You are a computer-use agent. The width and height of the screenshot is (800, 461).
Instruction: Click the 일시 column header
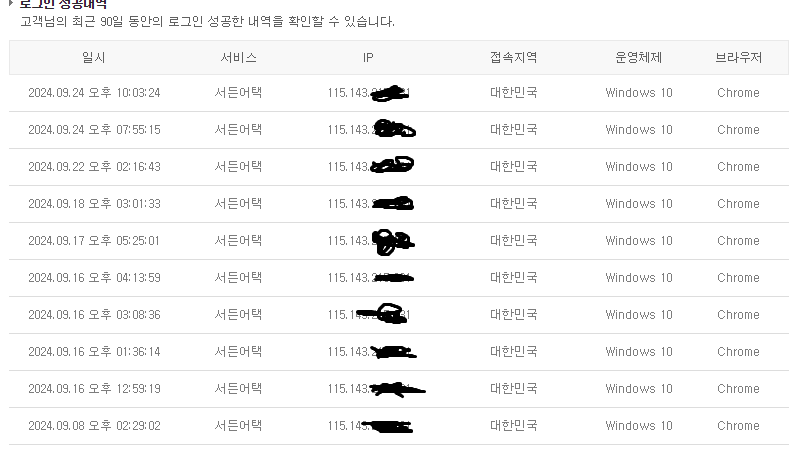94,58
